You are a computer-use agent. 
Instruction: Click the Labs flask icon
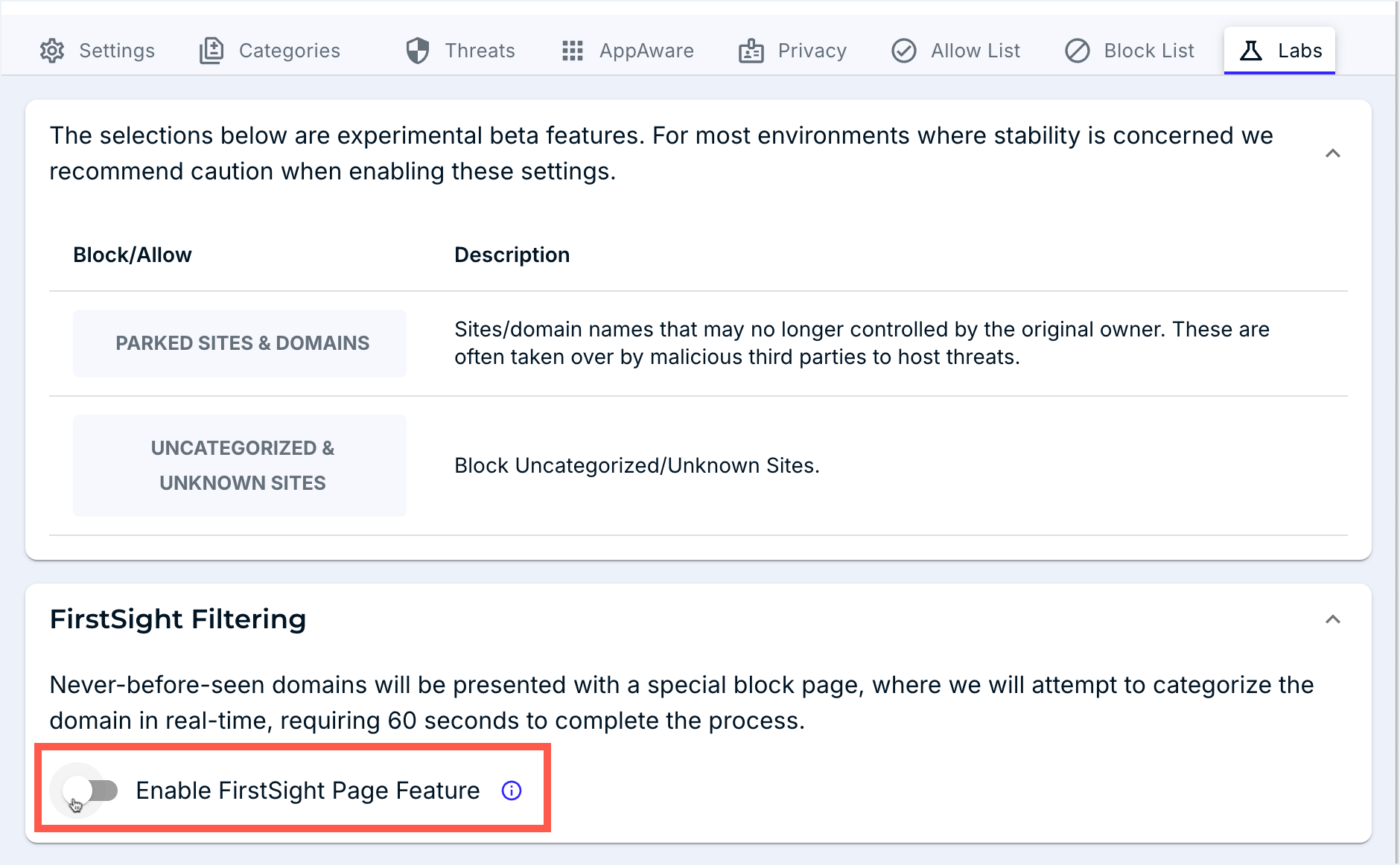point(1250,51)
